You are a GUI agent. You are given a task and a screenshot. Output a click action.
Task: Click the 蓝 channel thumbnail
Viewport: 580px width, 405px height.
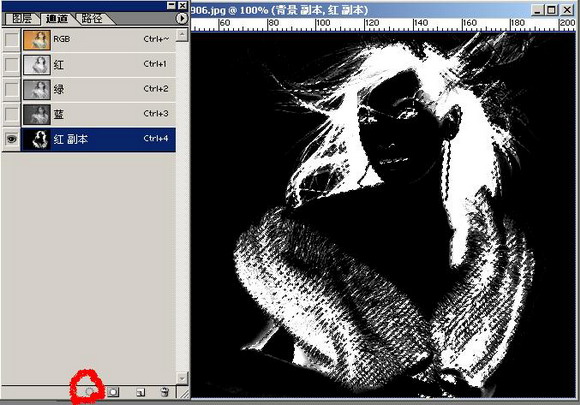pos(37,114)
